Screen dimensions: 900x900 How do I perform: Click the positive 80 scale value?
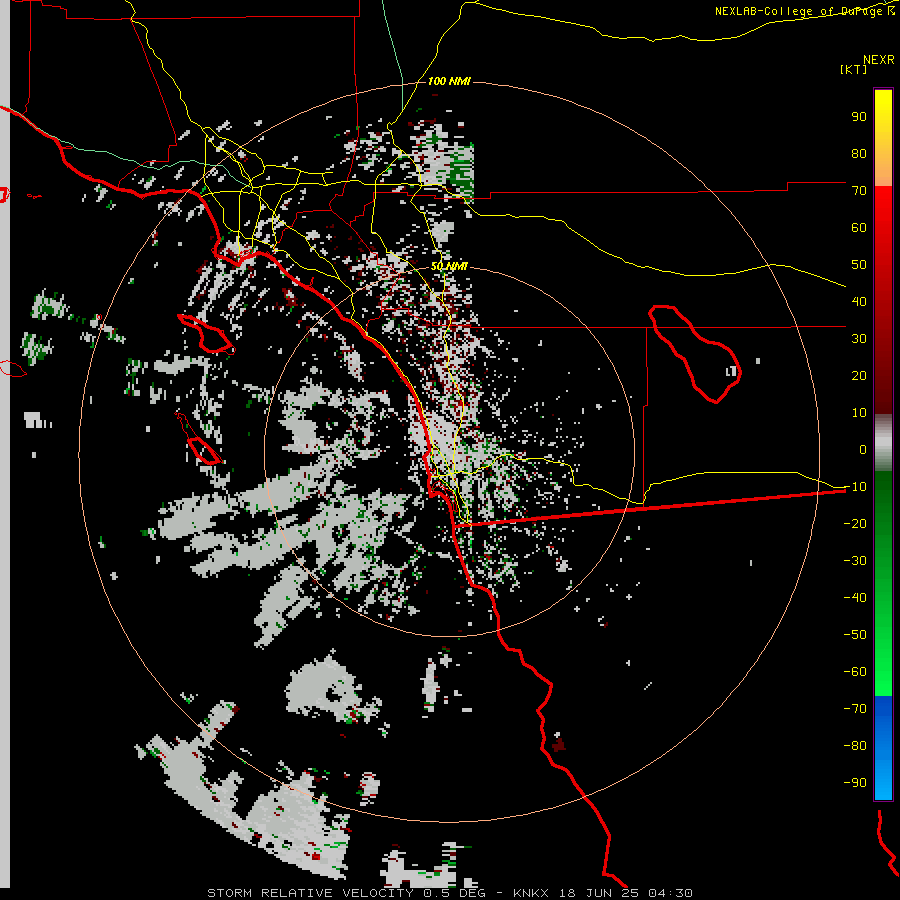(x=859, y=153)
